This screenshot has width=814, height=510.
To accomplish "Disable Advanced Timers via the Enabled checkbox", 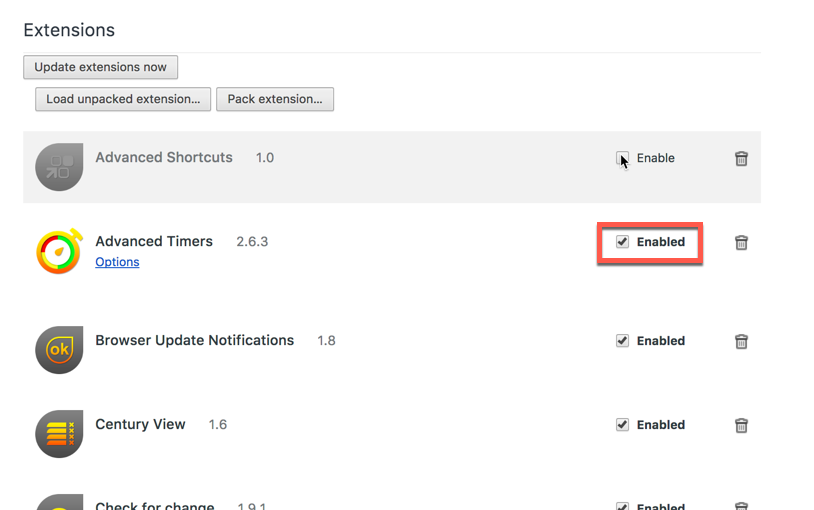I will click(x=622, y=241).
